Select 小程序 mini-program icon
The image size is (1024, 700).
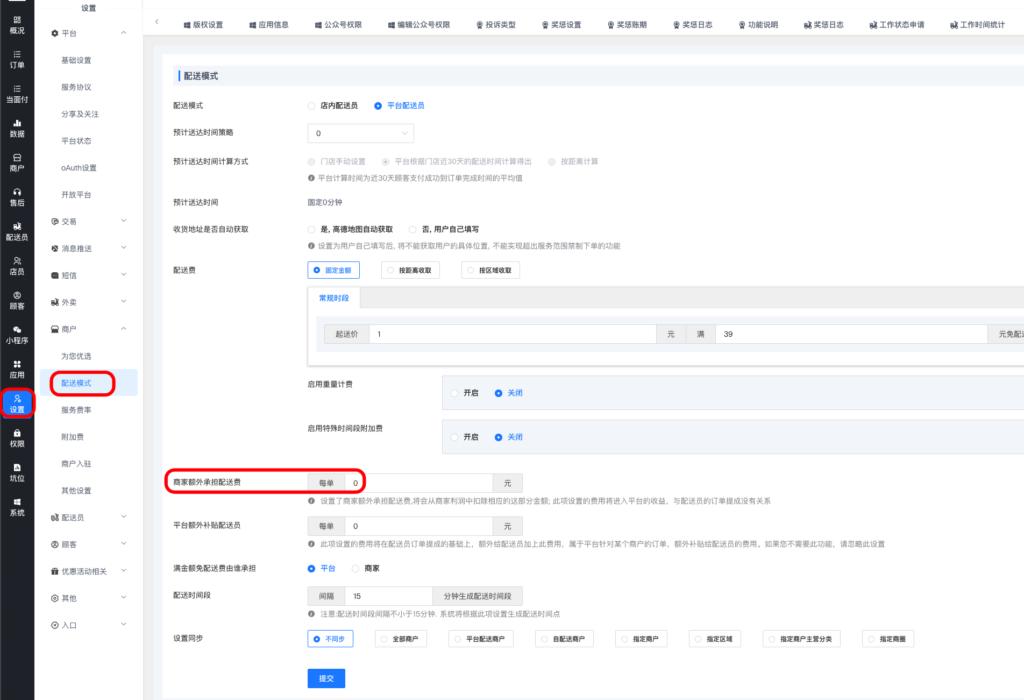[17, 334]
